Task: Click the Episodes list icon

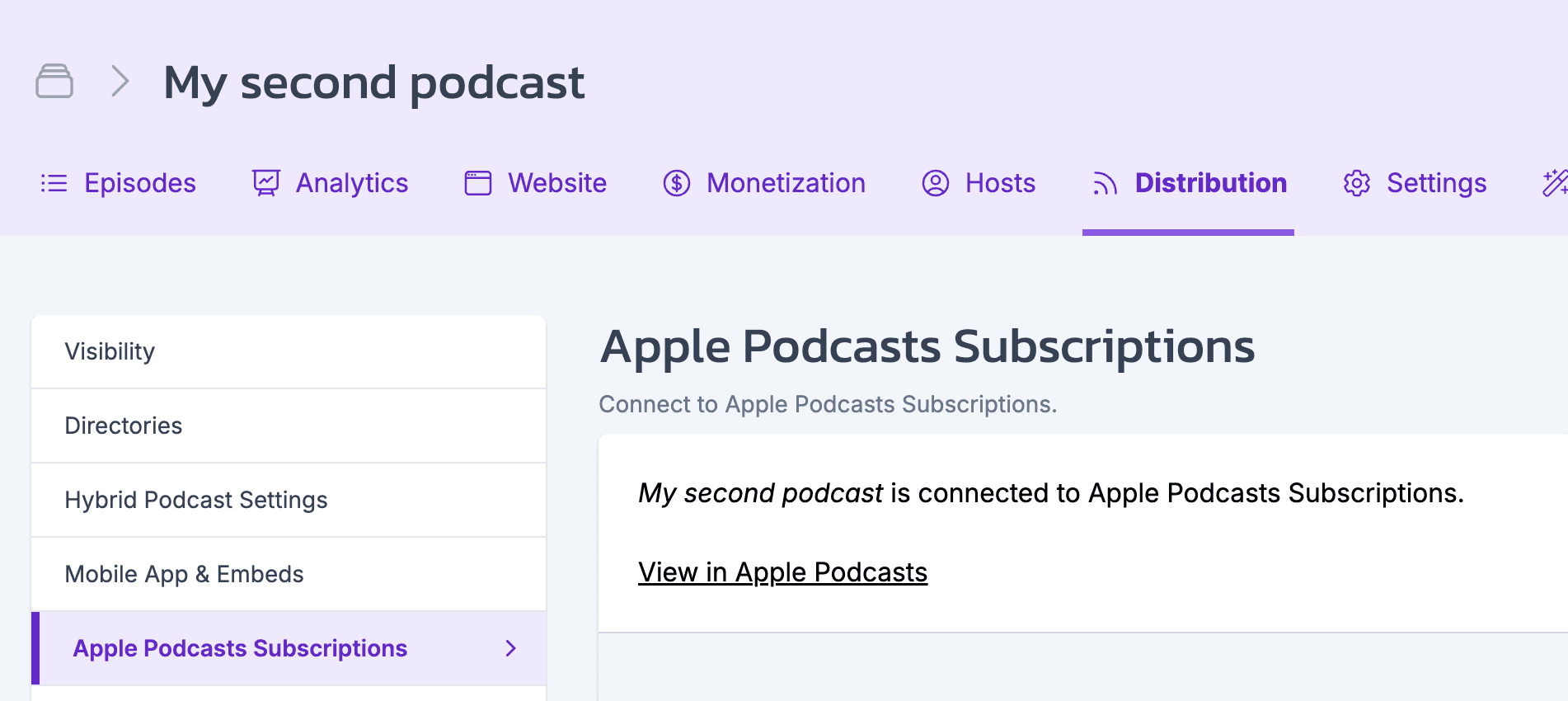Action: pos(54,183)
